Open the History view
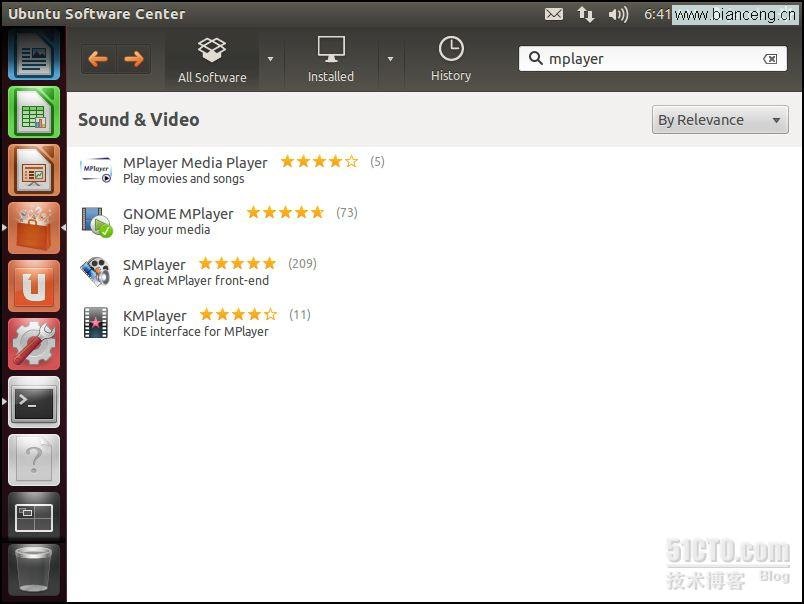The width and height of the screenshot is (804, 604). [x=451, y=59]
